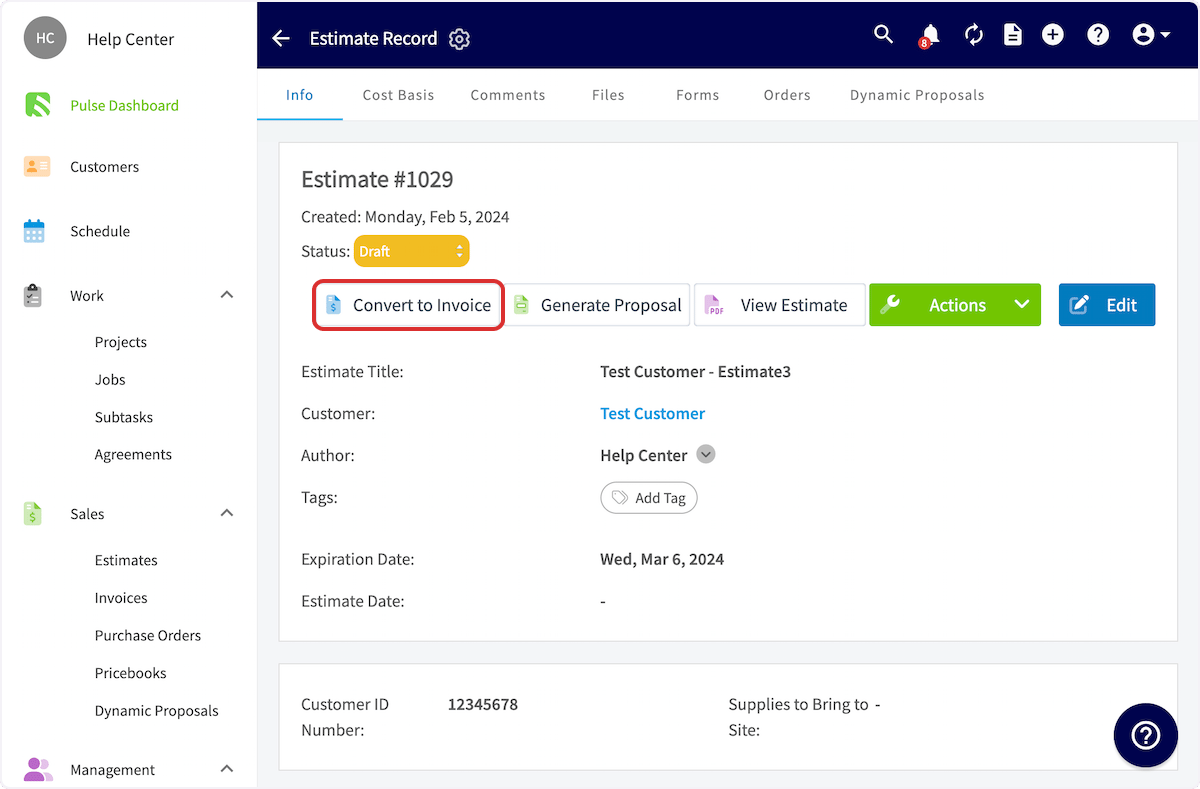Open Jobs under Work
Viewport: 1200px width, 789px height.
[110, 380]
